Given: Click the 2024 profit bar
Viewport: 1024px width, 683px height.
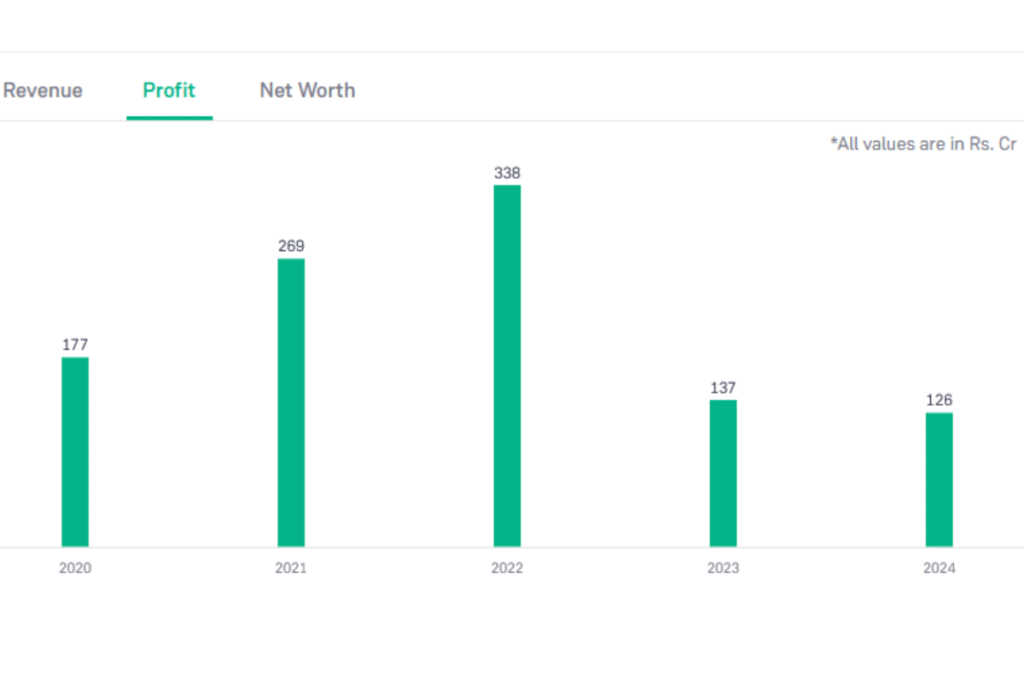Looking at the screenshot, I should pos(939,478).
